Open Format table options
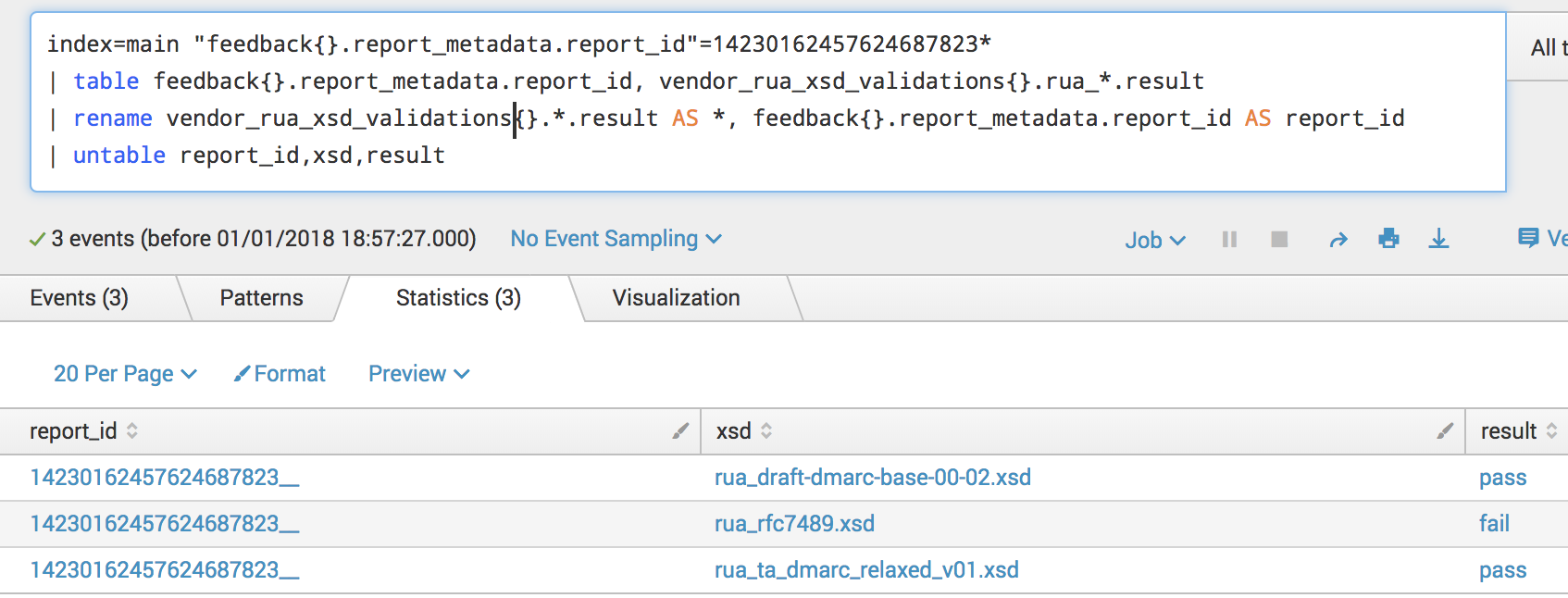This screenshot has width=1568, height=598. click(280, 374)
